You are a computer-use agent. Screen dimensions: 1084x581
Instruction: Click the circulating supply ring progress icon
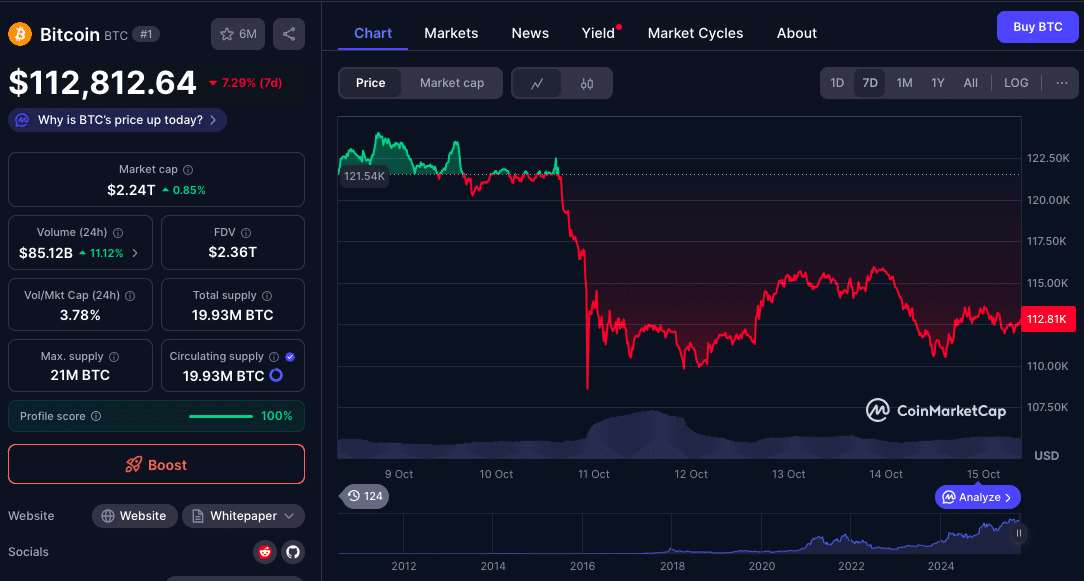click(x=275, y=376)
